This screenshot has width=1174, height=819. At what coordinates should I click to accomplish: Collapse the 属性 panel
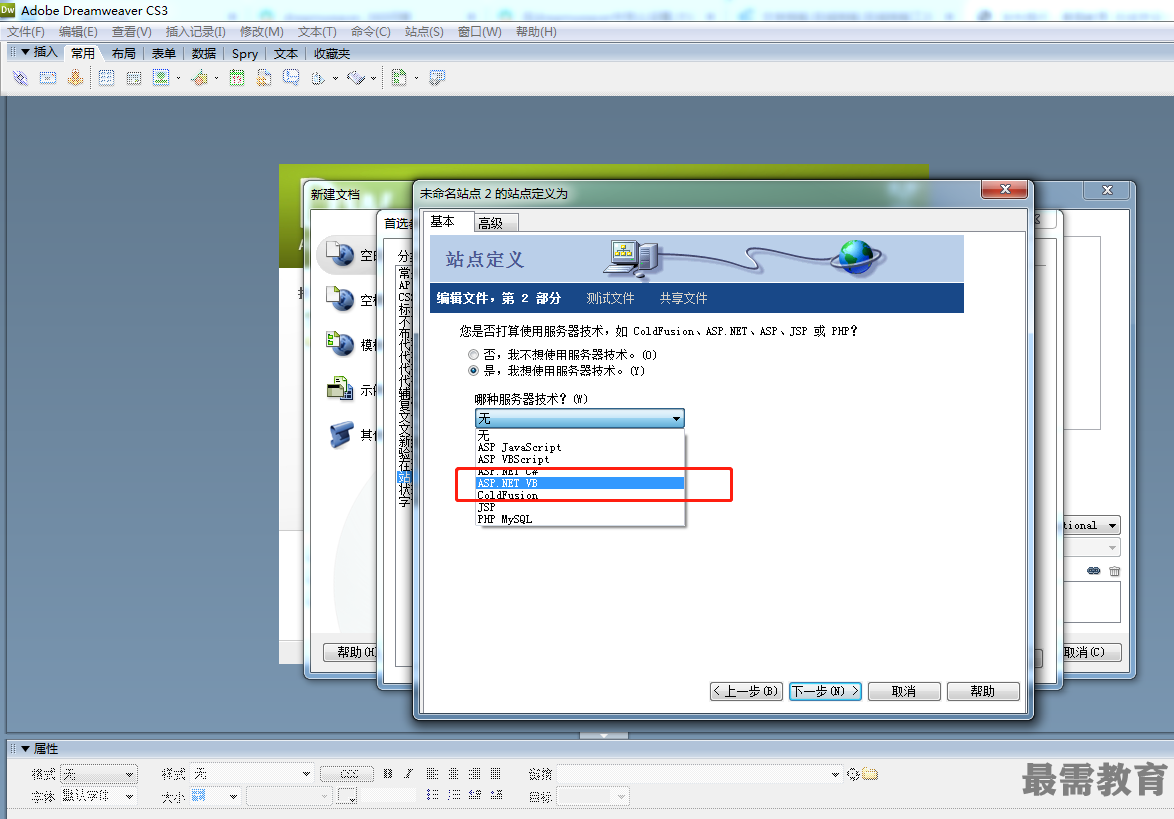[25, 749]
